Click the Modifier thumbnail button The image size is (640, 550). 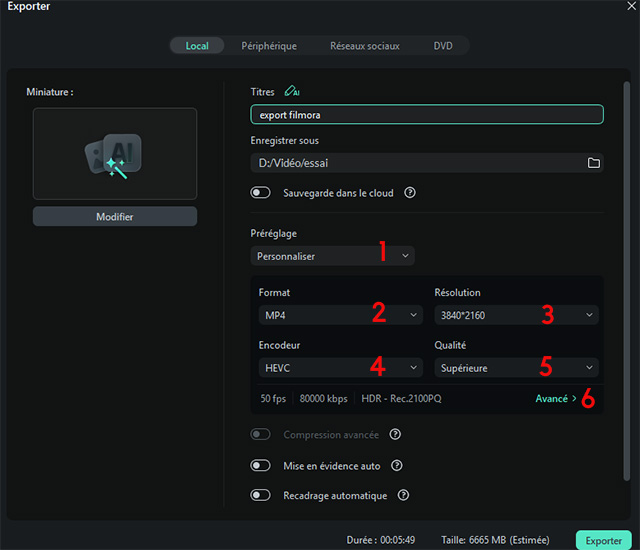coord(115,217)
